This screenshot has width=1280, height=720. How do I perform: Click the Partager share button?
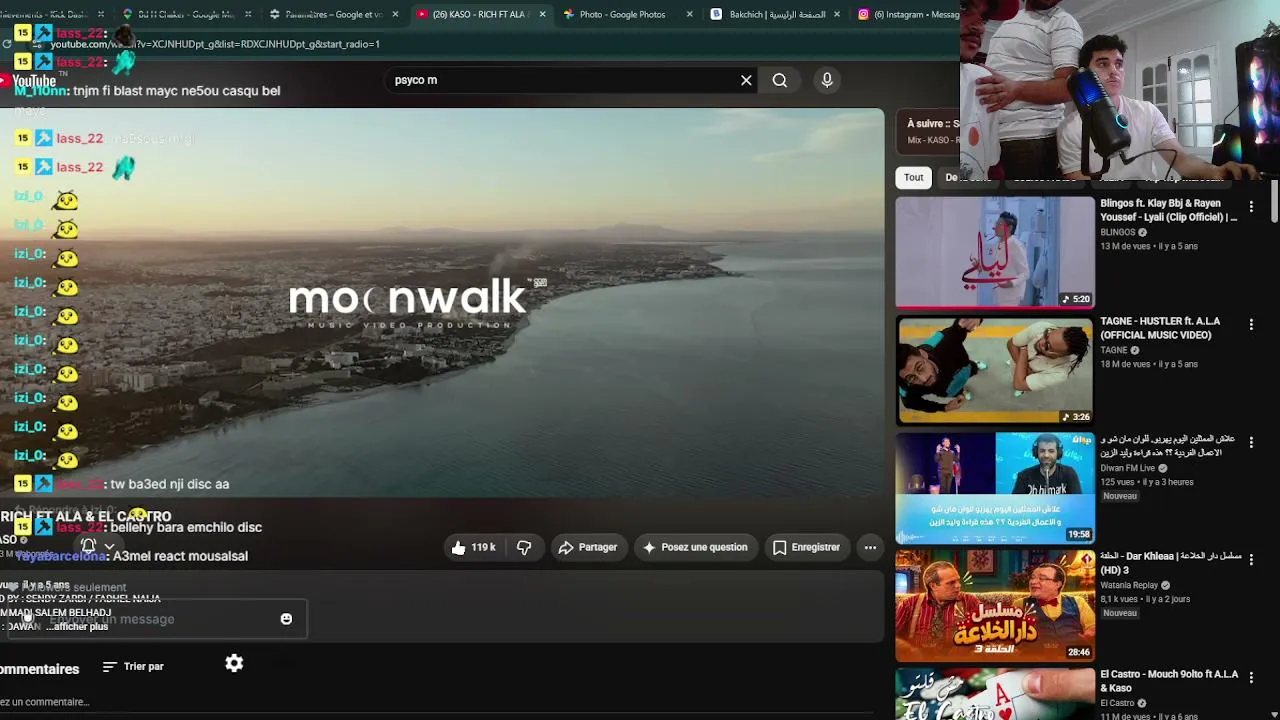coord(588,547)
